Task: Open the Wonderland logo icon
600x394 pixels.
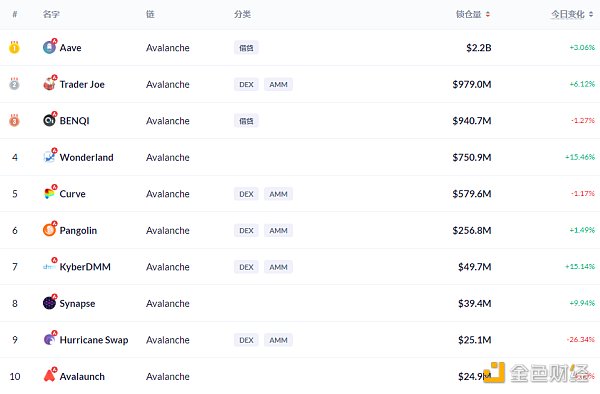Action: (49, 156)
